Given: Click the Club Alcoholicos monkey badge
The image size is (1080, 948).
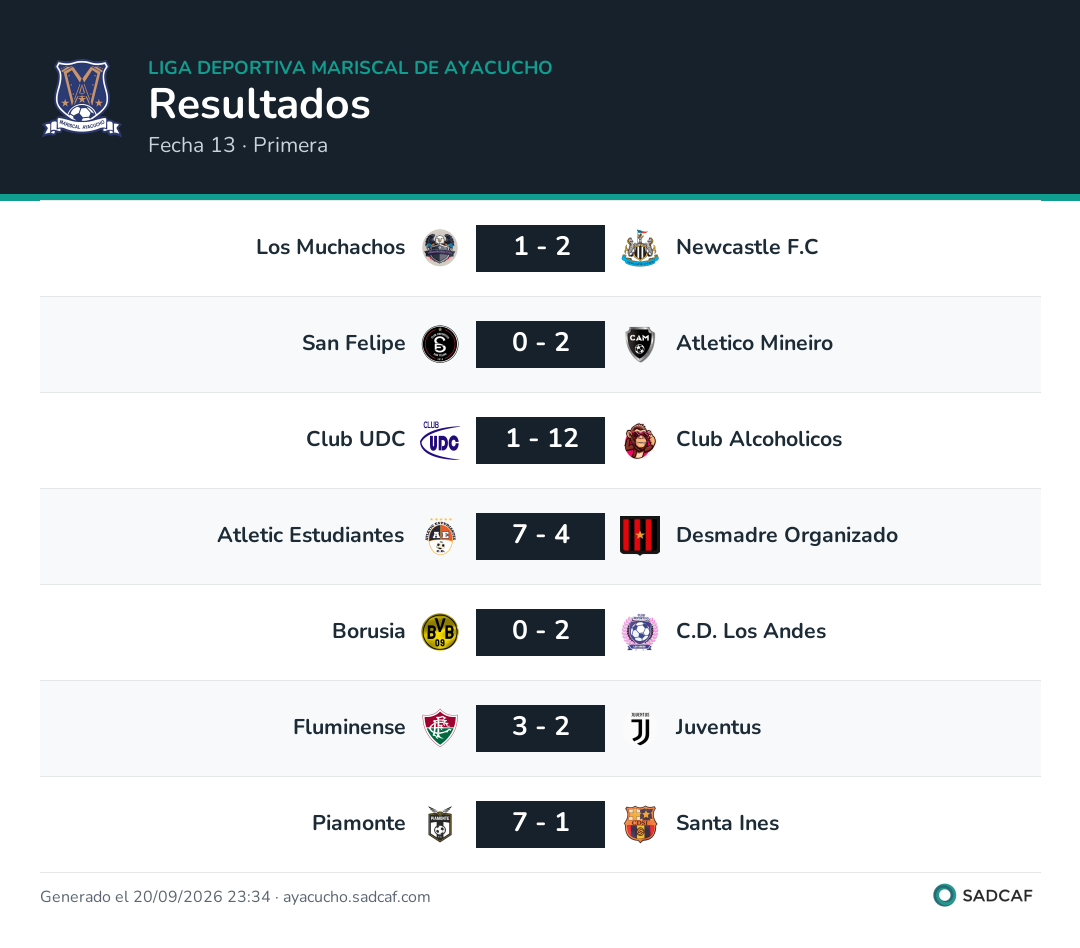Looking at the screenshot, I should point(640,440).
